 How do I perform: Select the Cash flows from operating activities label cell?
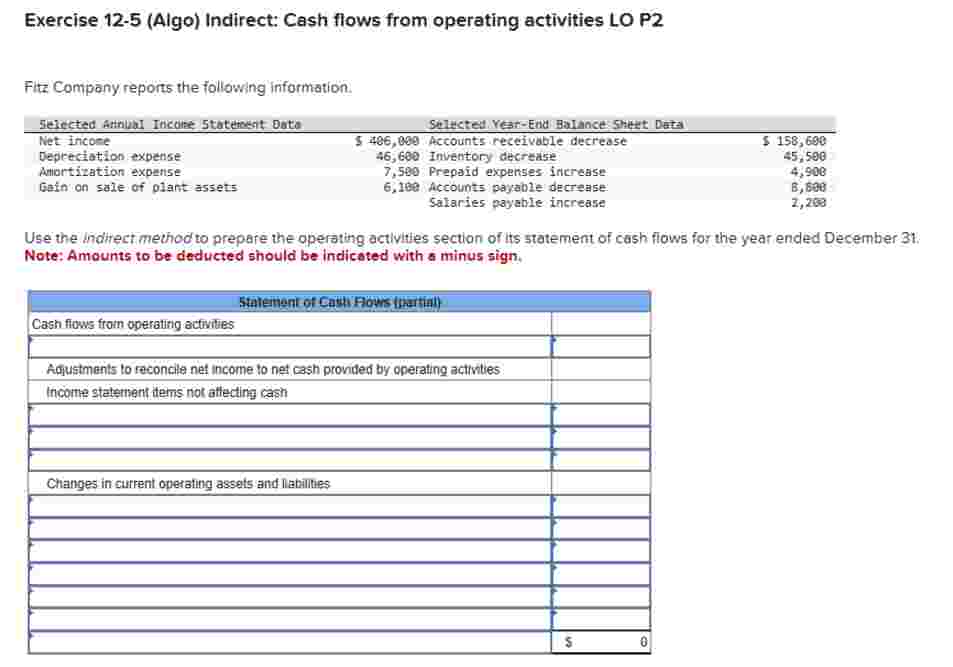[135, 324]
